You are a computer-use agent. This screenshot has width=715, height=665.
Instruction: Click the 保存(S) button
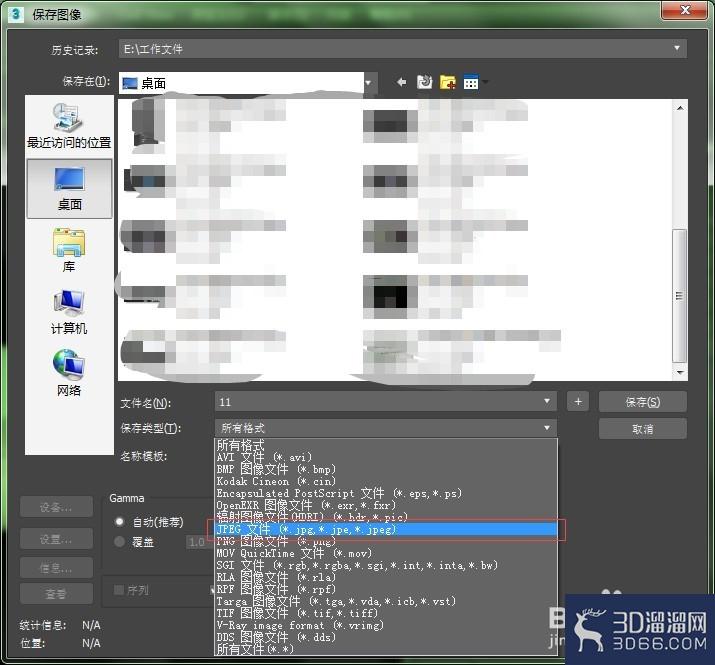[x=642, y=402]
